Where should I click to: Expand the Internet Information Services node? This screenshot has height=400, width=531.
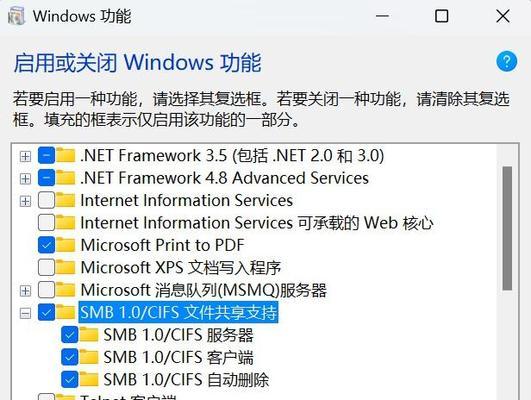25,201
